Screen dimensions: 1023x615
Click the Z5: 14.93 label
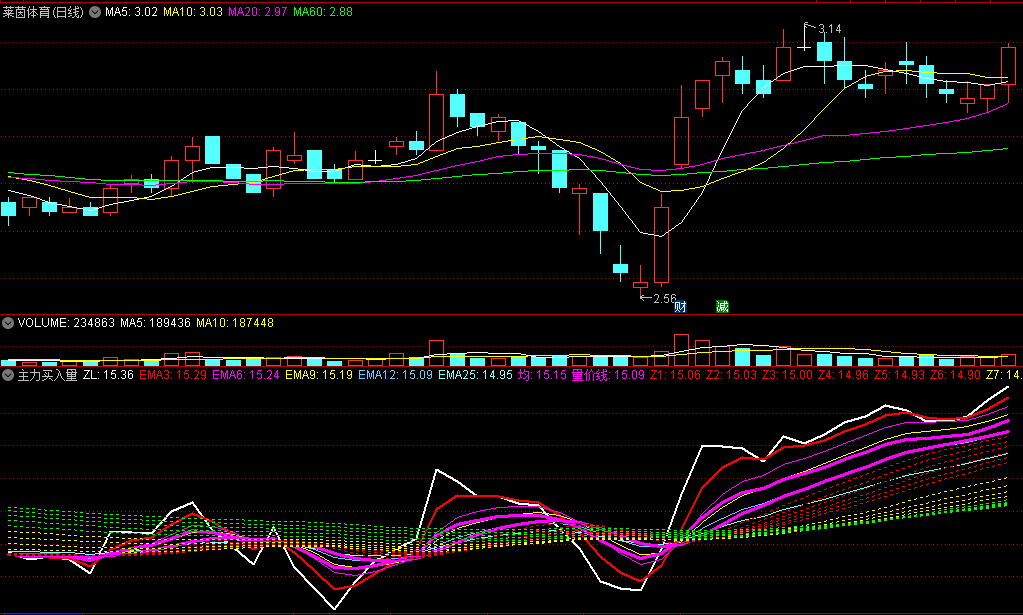click(x=900, y=375)
